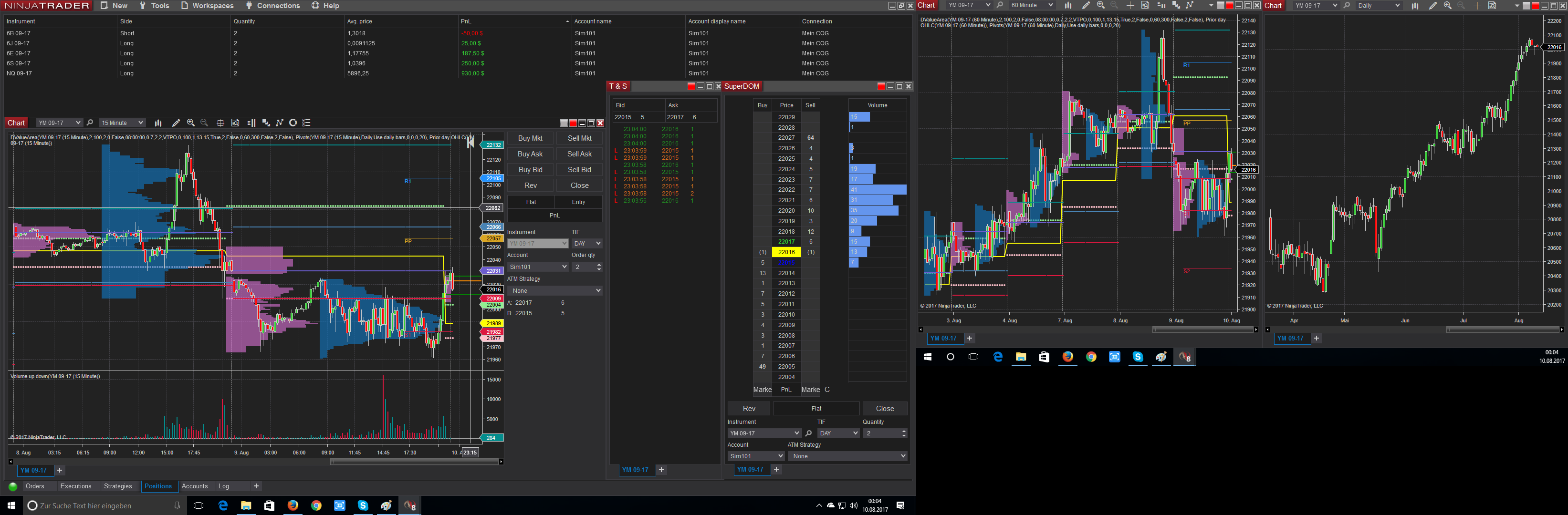This screenshot has width=1568, height=515.
Task: Click Daily chart horizontal scrollbar
Action: click(x=1503, y=330)
